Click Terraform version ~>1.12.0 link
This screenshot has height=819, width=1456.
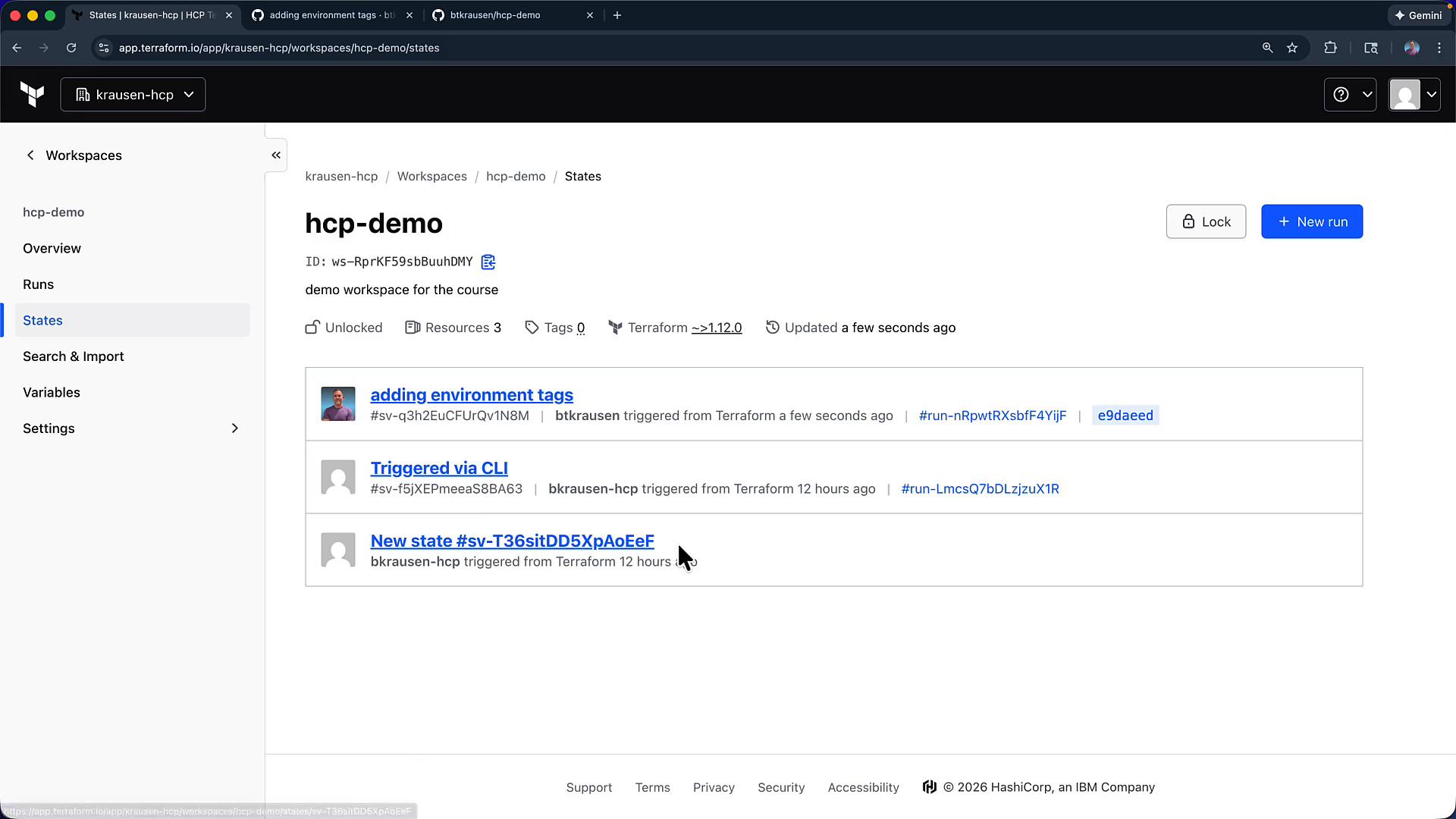717,328
